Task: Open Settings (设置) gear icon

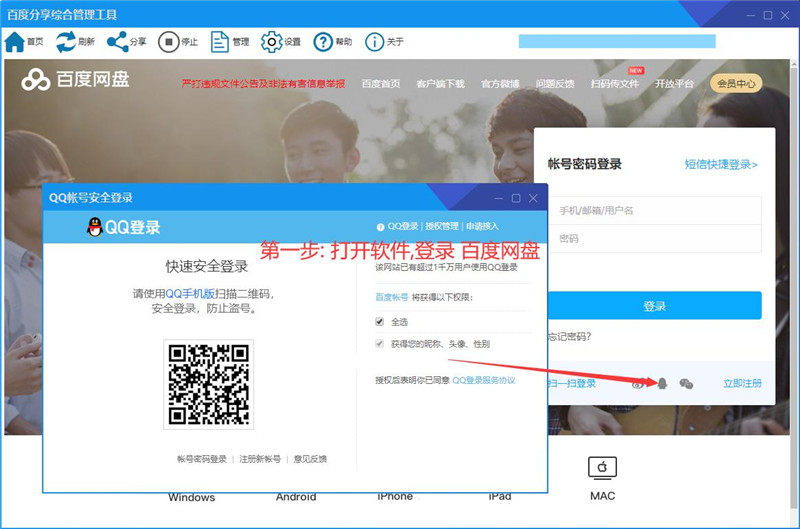Action: (x=271, y=42)
